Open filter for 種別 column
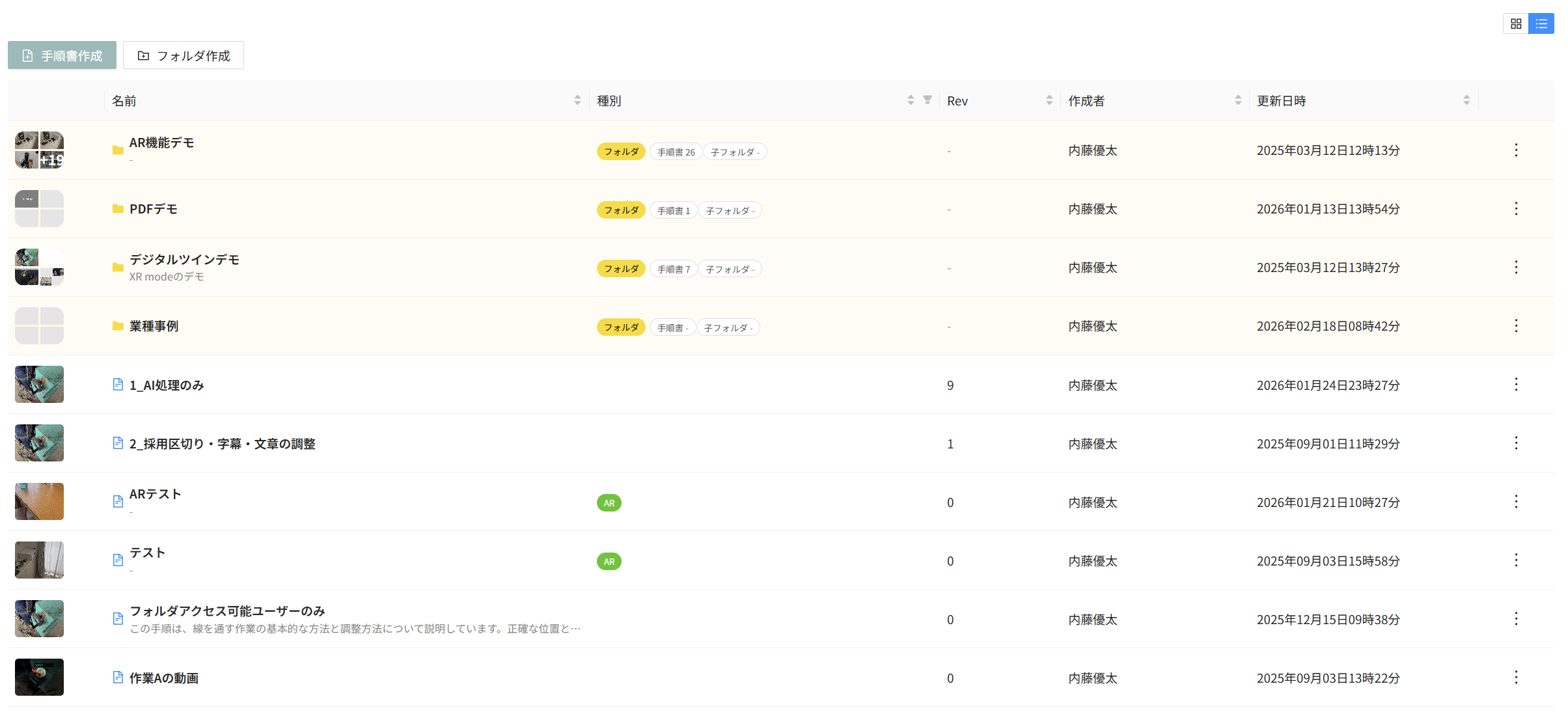This screenshot has height=712, width=1568. [928, 100]
